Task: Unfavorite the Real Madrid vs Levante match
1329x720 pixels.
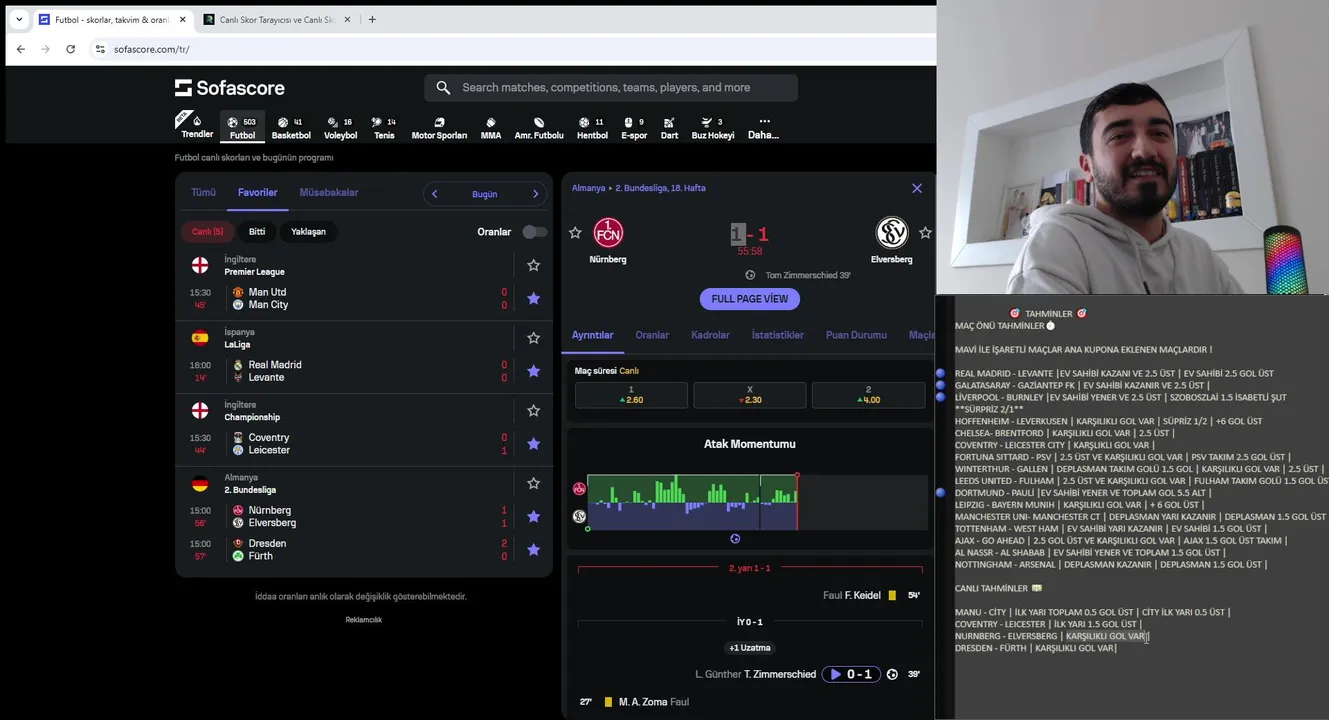Action: 533,371
